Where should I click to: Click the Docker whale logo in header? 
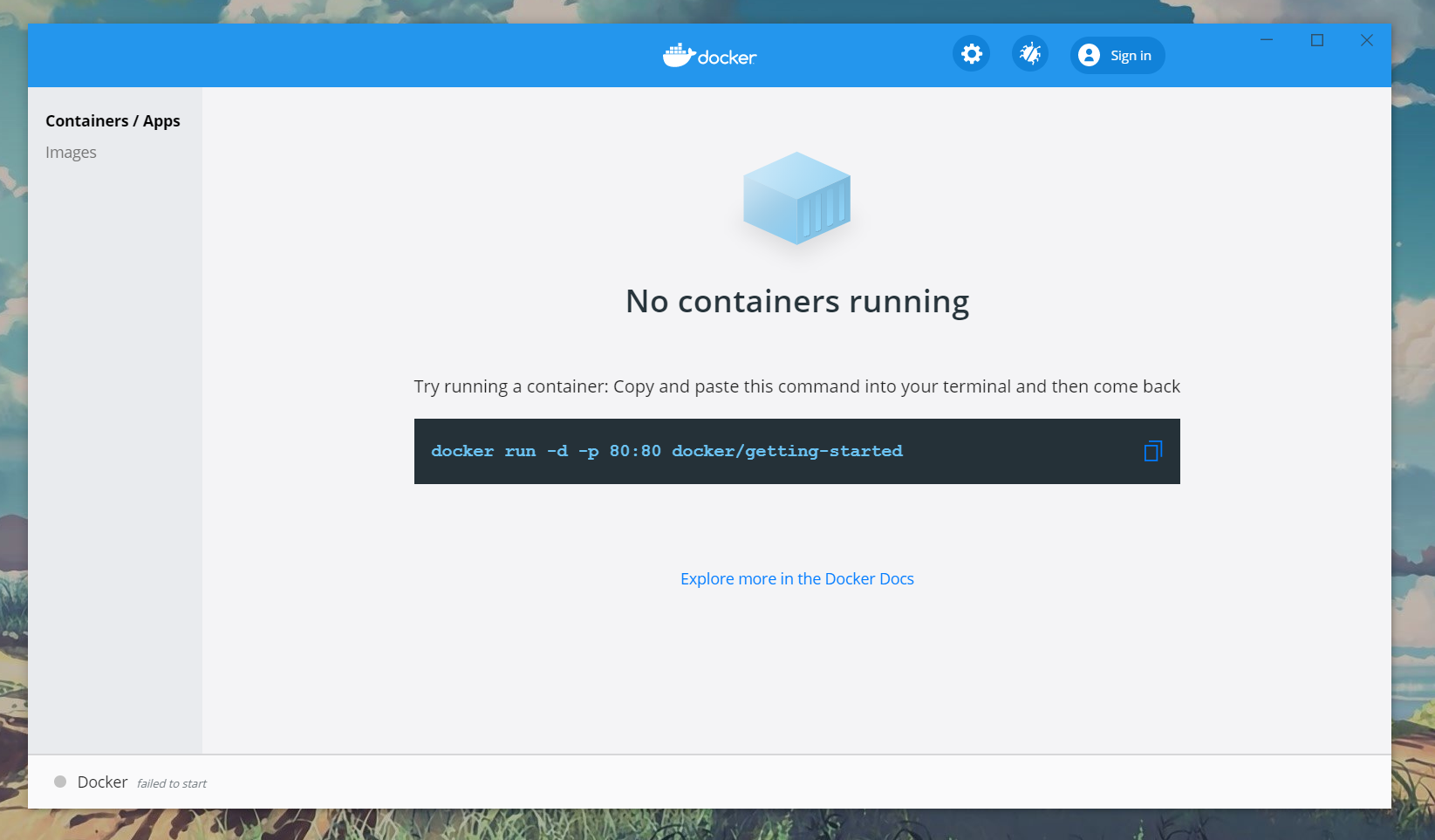(x=709, y=56)
